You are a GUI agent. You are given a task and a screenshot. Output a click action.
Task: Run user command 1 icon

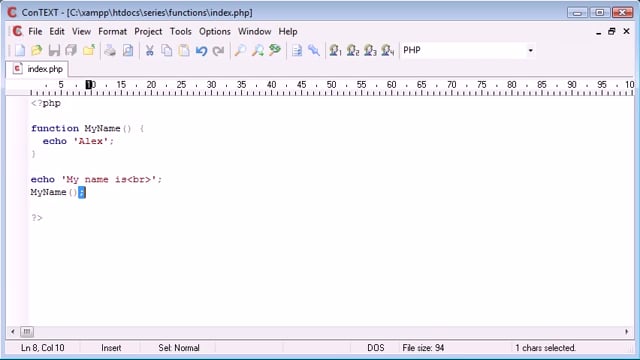[336, 50]
